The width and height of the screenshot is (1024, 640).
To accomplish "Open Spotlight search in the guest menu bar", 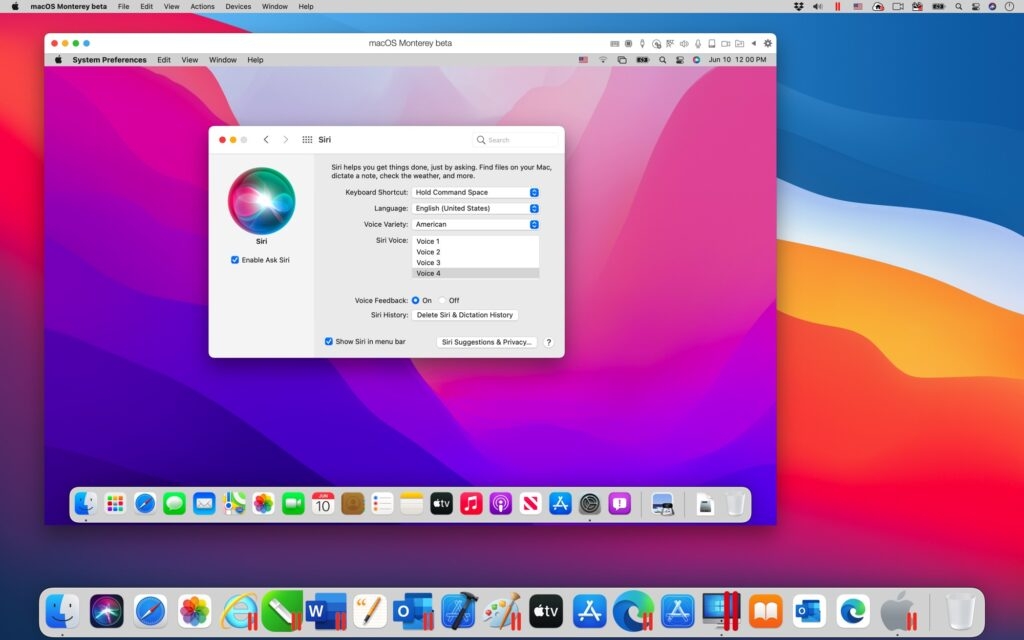I will point(663,59).
